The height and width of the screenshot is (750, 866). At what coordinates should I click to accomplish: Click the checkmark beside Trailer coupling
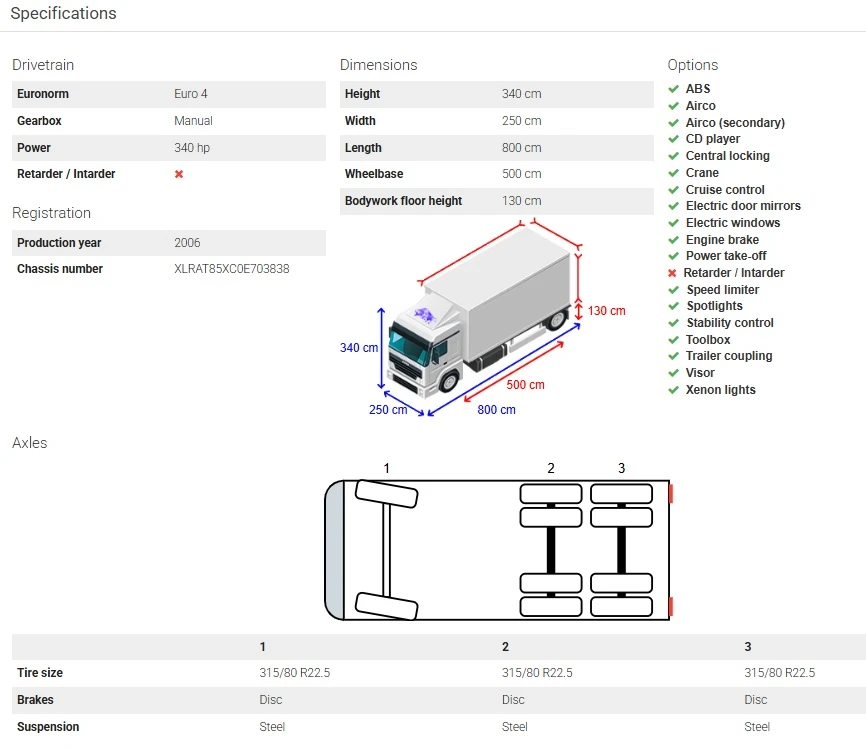pos(673,356)
